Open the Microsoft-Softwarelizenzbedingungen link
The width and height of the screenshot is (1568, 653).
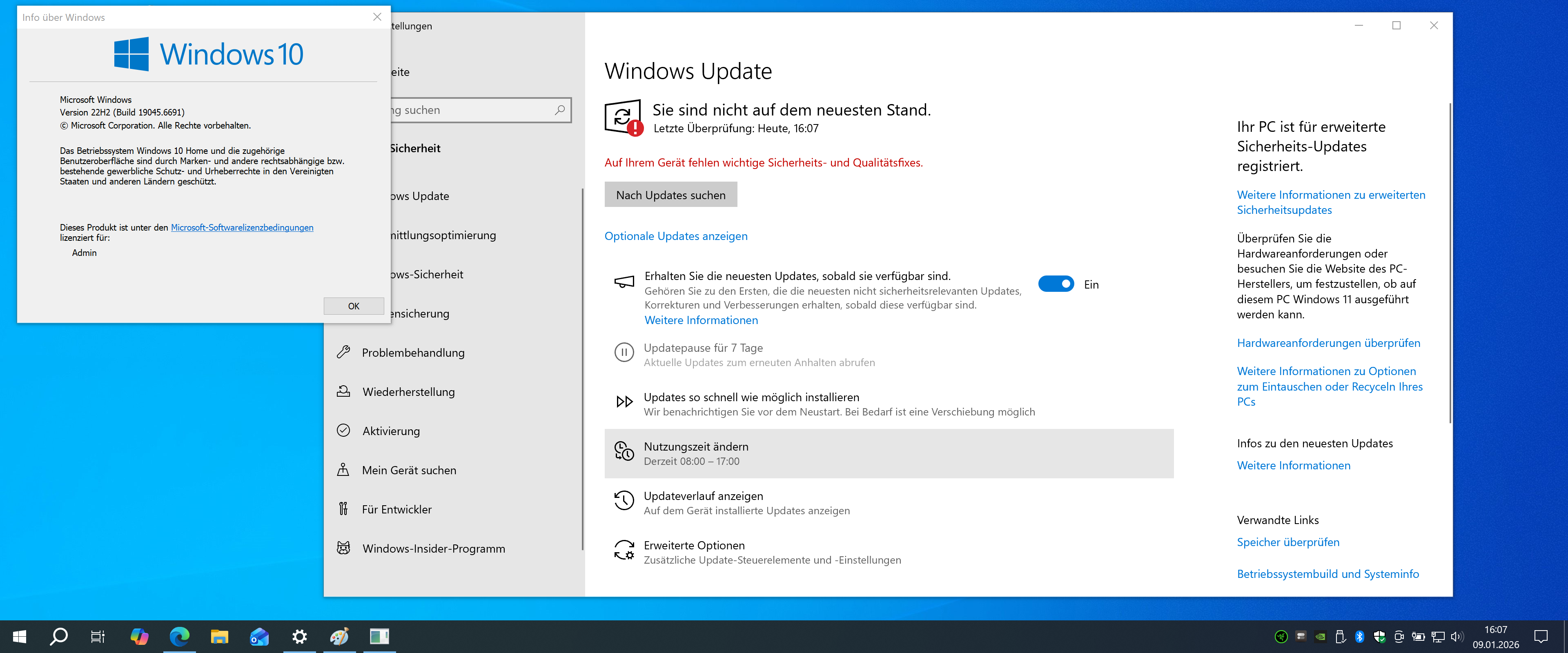click(x=242, y=228)
